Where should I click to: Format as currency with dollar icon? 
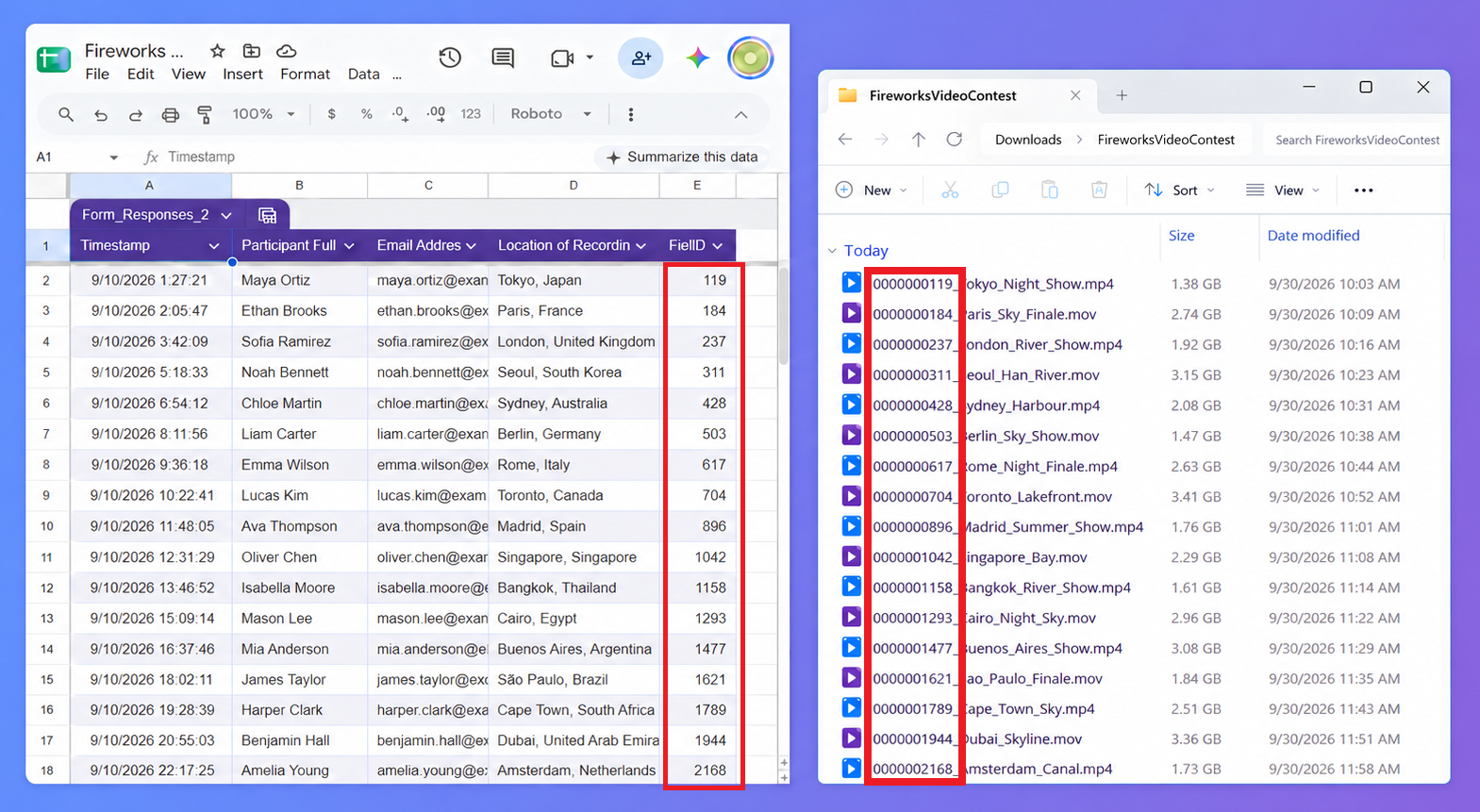pos(331,114)
